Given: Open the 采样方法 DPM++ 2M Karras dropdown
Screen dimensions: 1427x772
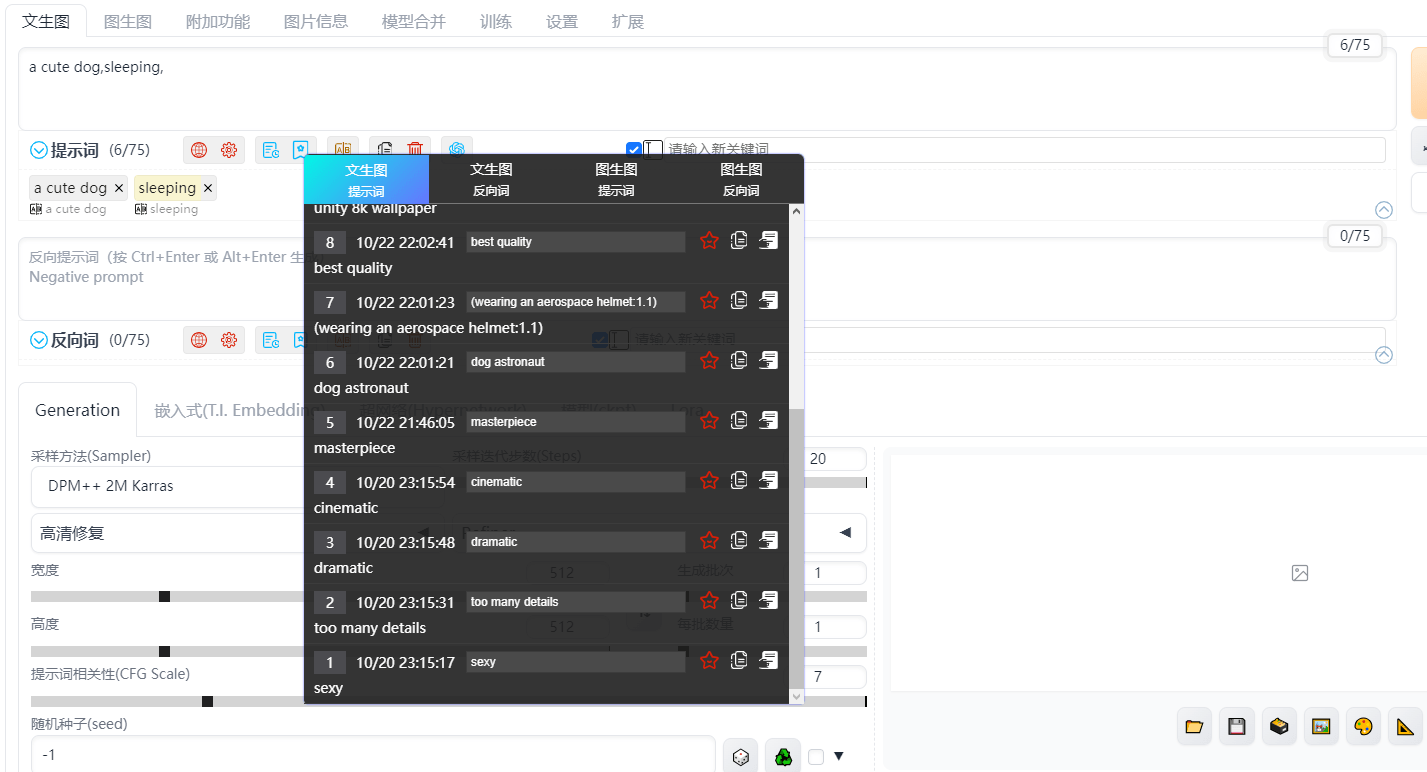Looking at the screenshot, I should 168,486.
